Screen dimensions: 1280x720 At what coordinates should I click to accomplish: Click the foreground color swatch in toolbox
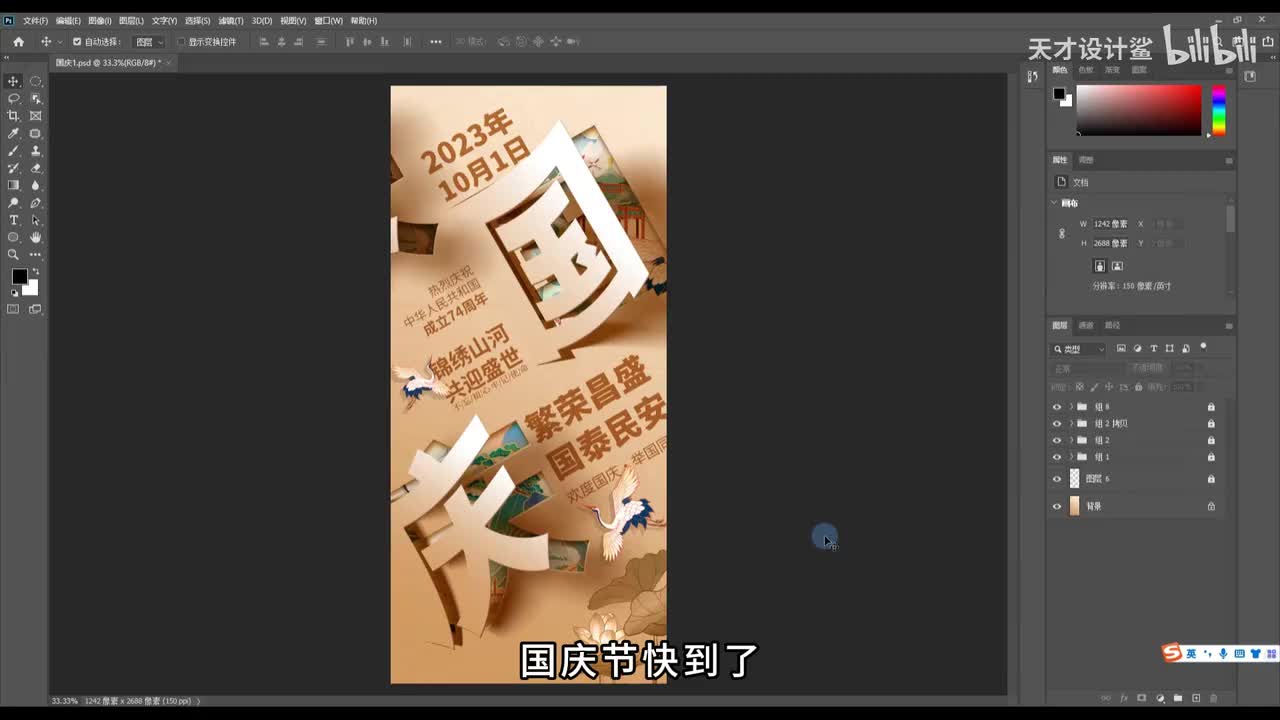[19, 277]
